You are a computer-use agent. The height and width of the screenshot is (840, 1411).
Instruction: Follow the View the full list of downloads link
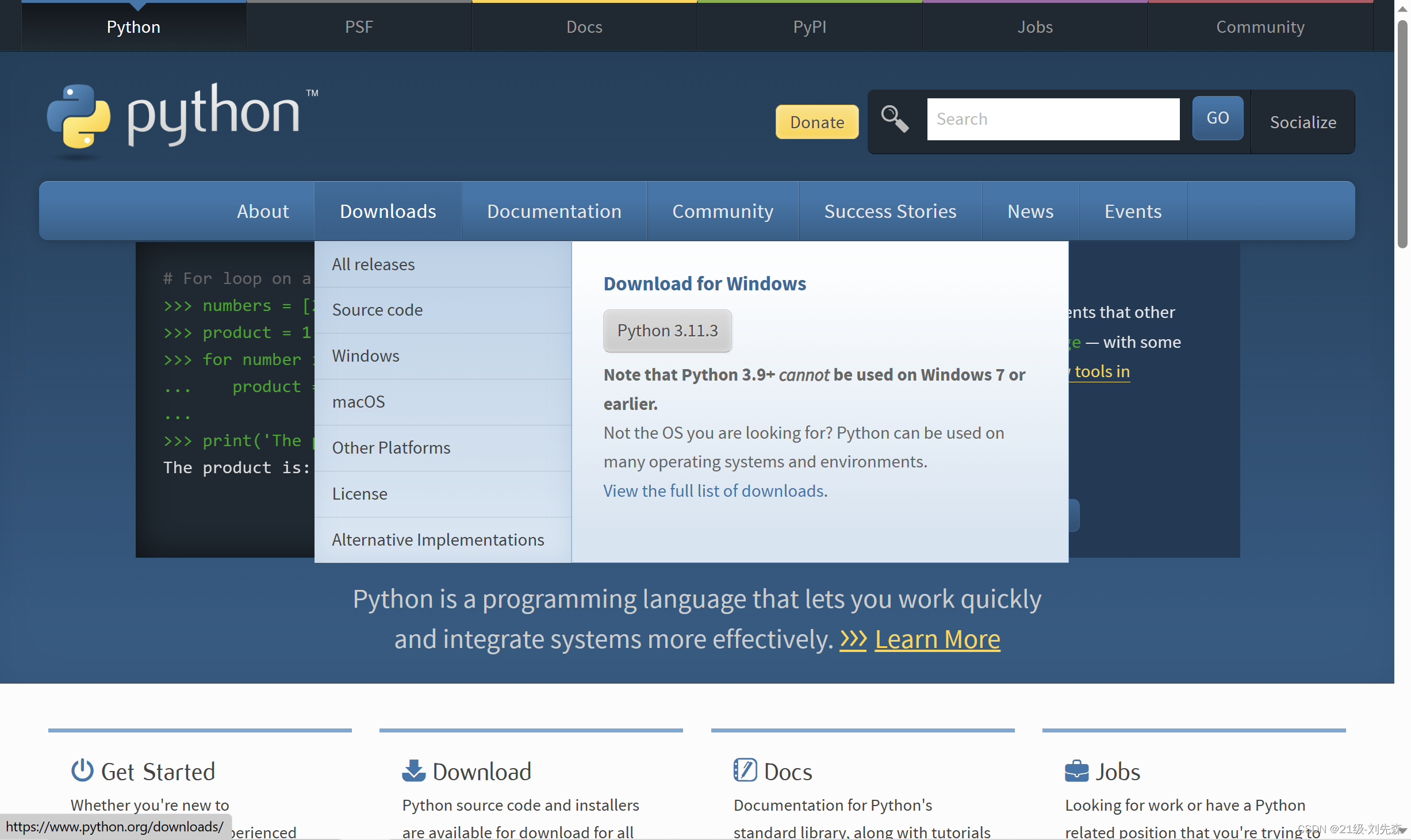(714, 491)
